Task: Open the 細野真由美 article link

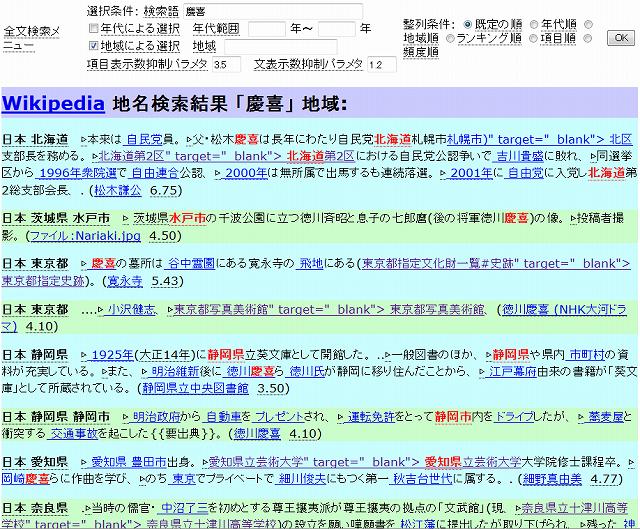Action: click(552, 479)
